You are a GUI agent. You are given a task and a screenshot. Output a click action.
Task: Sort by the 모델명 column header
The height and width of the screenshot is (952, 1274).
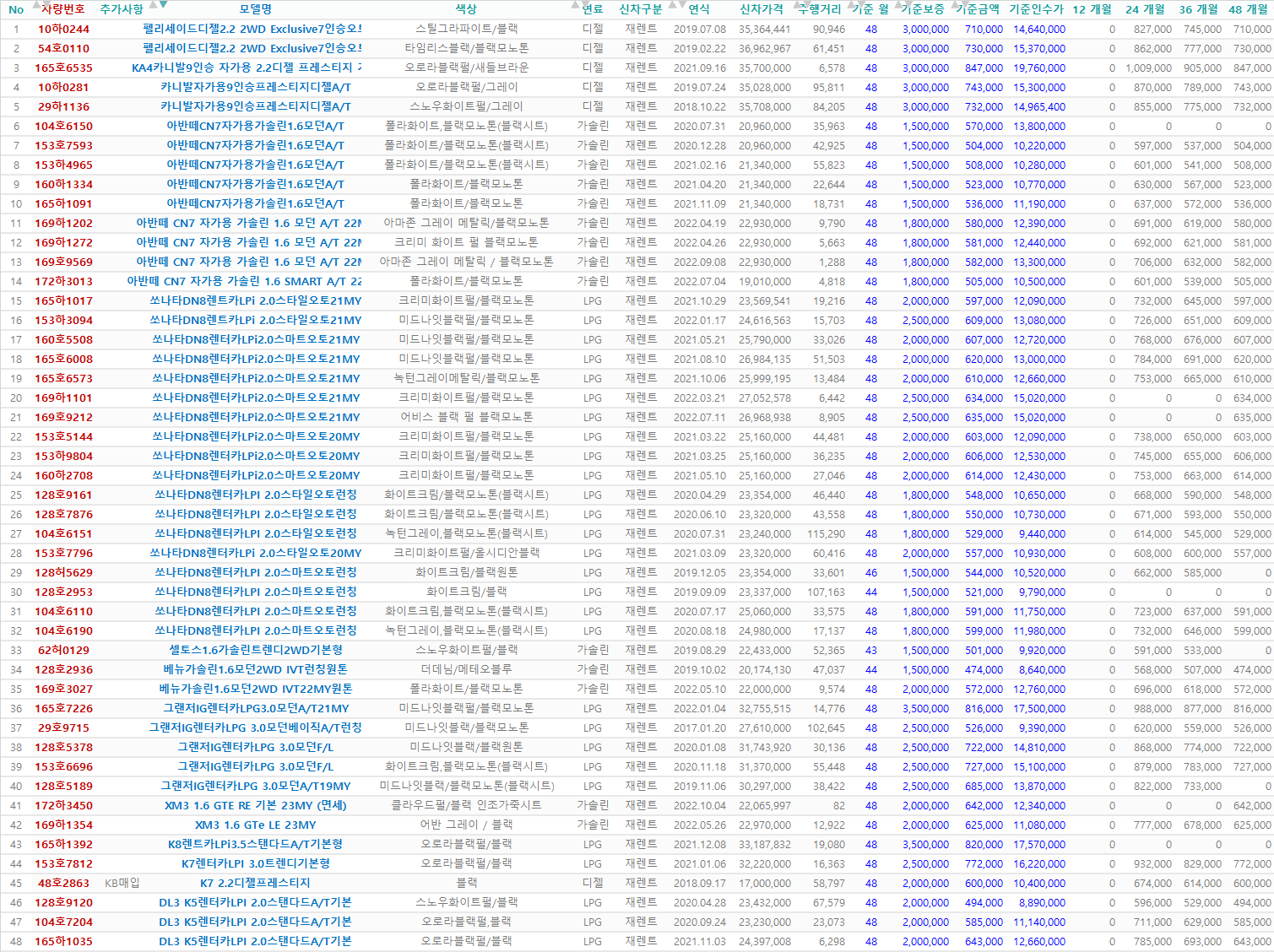coord(255,9)
